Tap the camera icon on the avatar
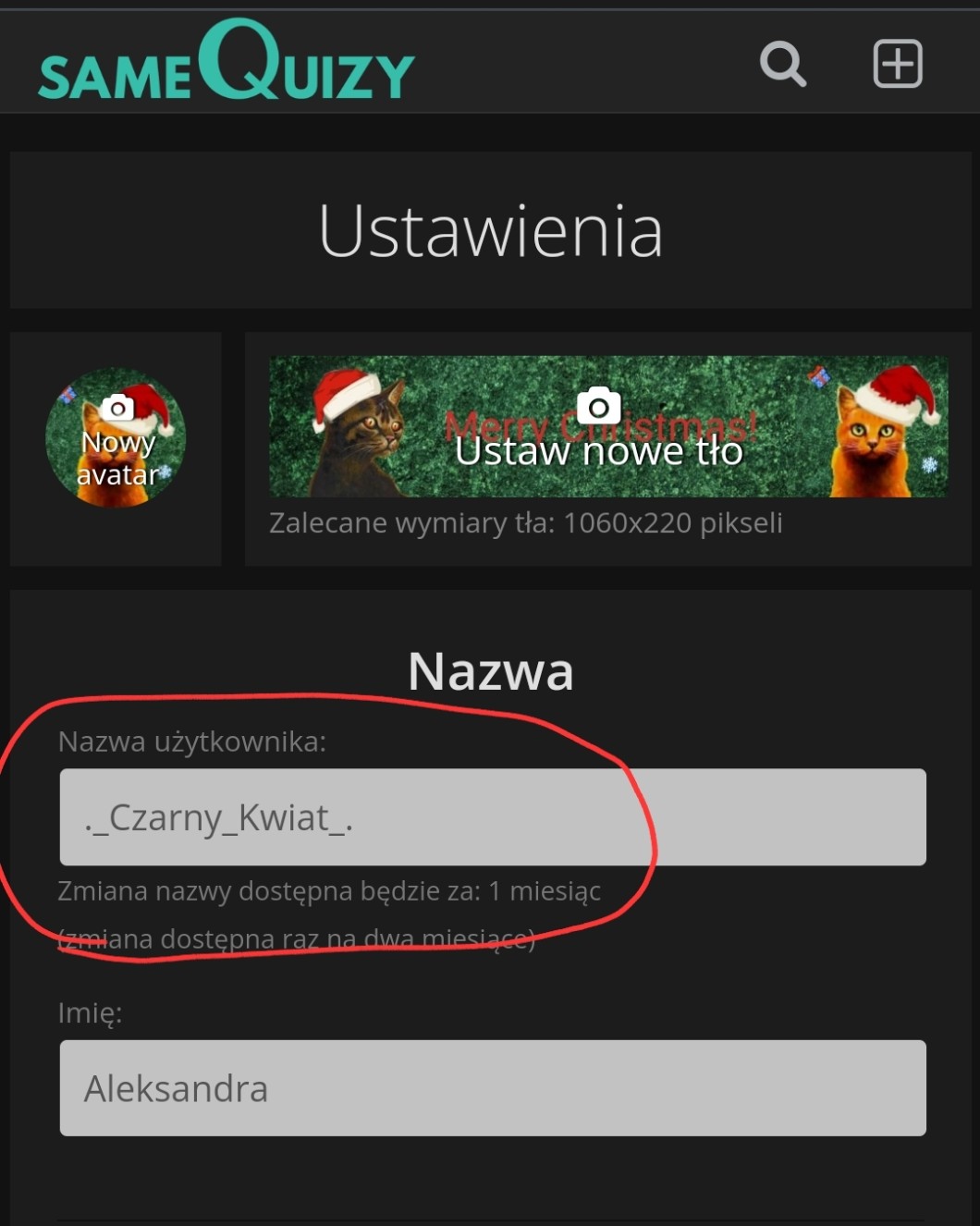The width and height of the screenshot is (980, 1226). coord(117,408)
